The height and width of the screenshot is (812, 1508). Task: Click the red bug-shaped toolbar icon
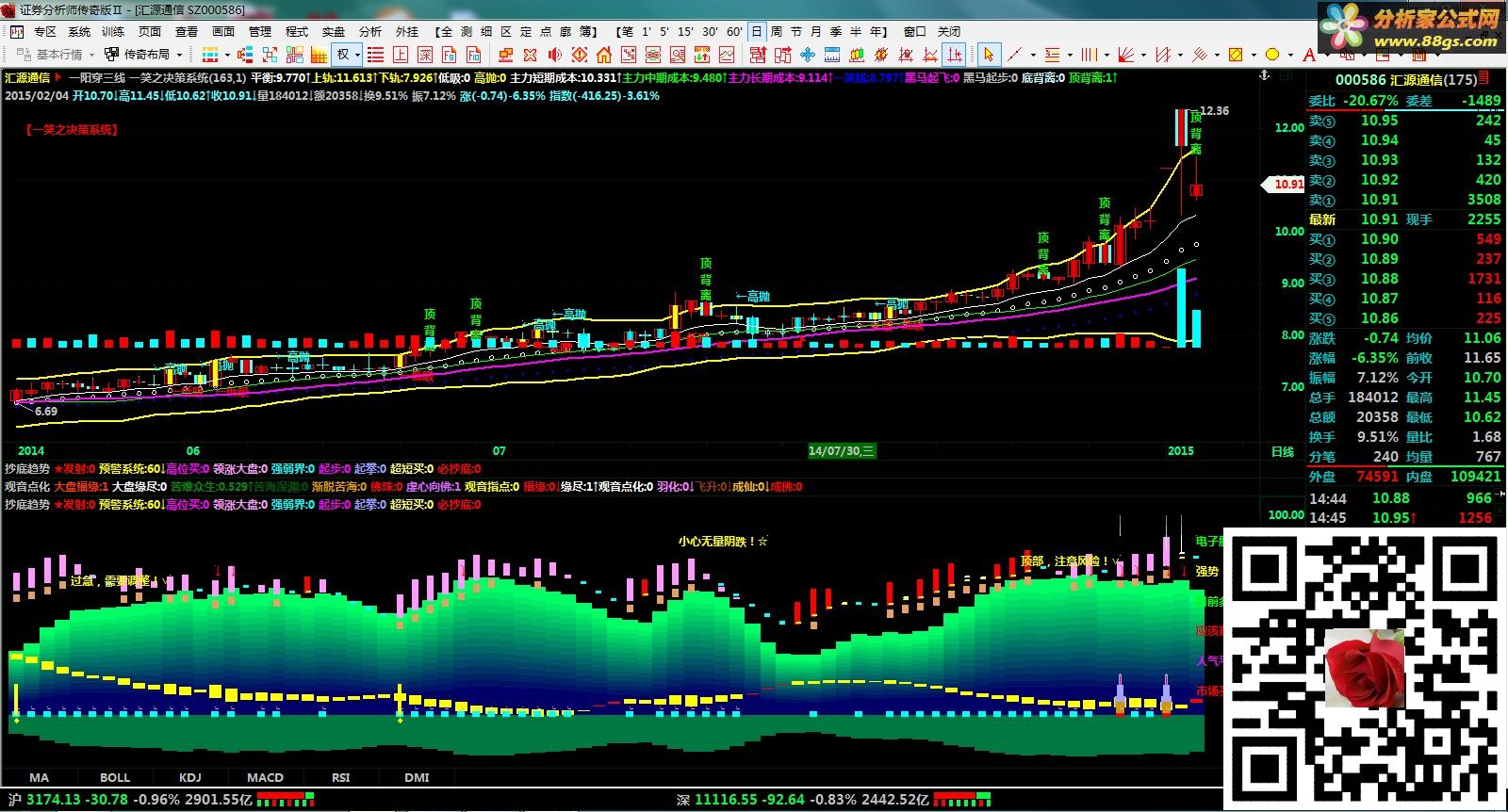[x=880, y=55]
